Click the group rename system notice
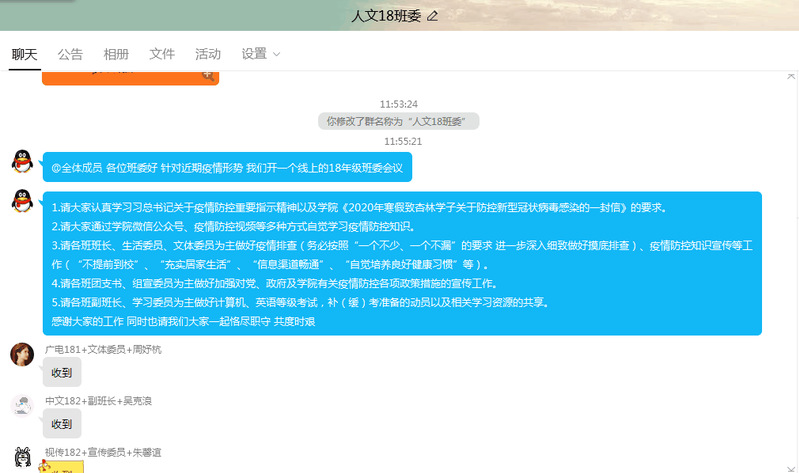The height and width of the screenshot is (473, 799). point(399,121)
